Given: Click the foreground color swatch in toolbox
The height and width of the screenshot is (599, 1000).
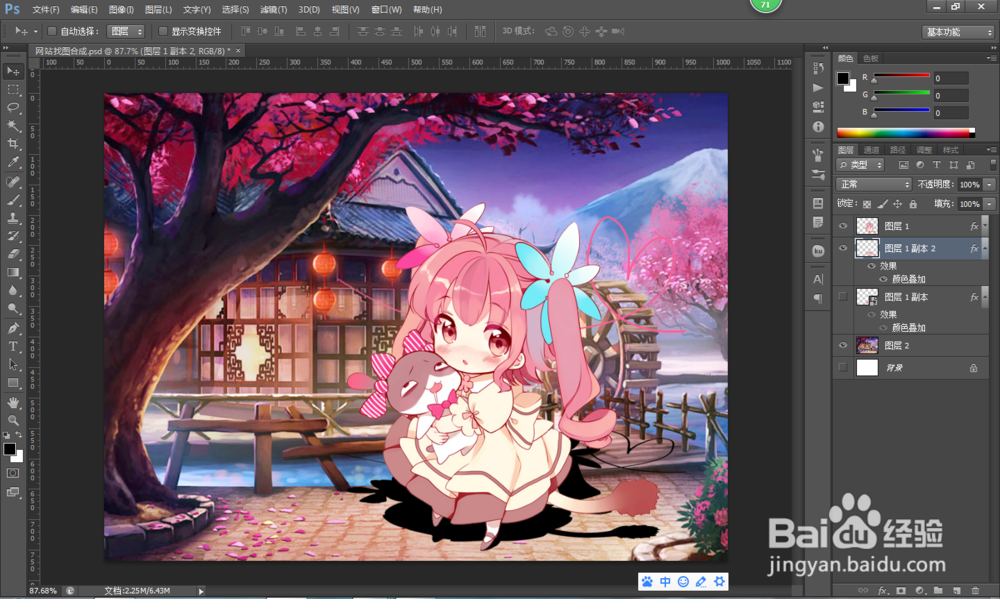Looking at the screenshot, I should click(10, 449).
